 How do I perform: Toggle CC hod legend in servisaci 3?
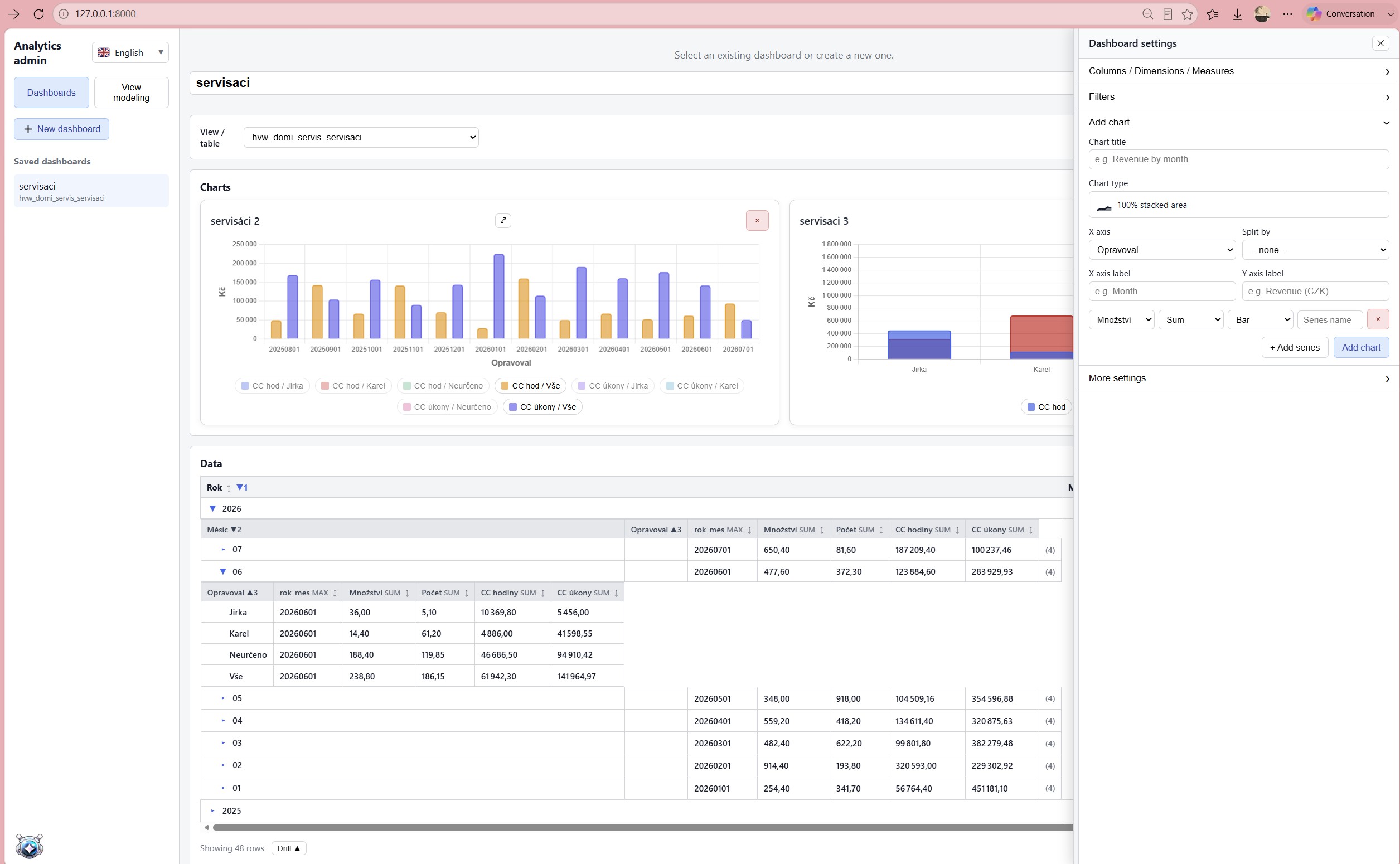[1046, 407]
